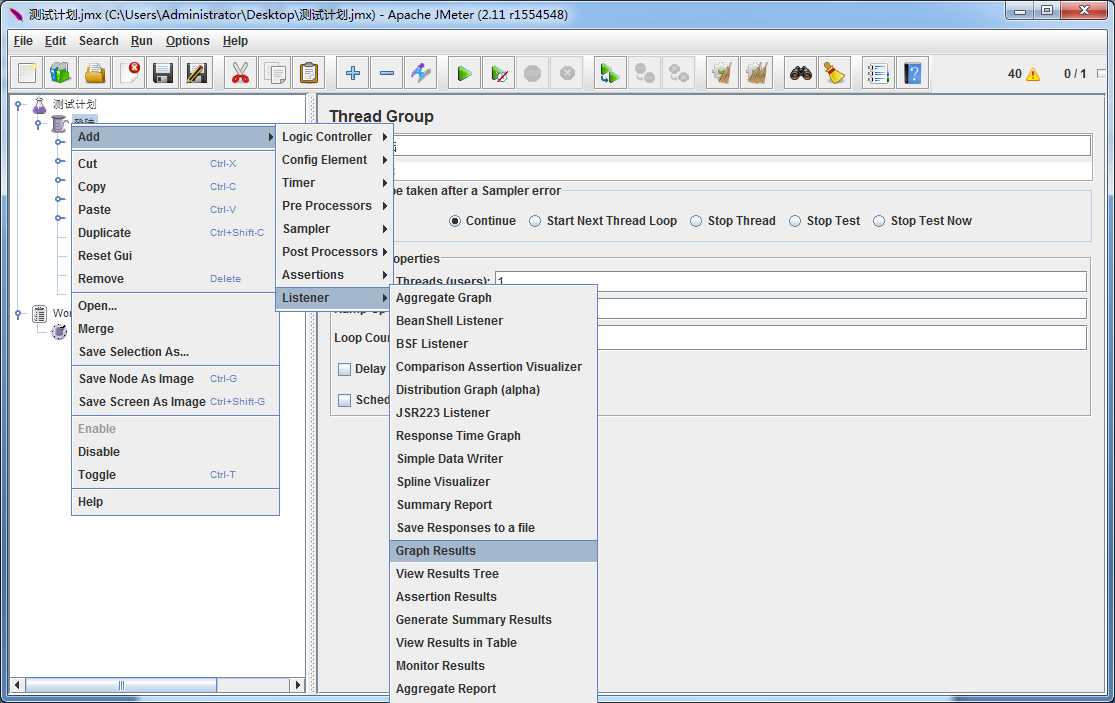Open the Options menu
The width and height of the screenshot is (1115, 703).
click(188, 41)
